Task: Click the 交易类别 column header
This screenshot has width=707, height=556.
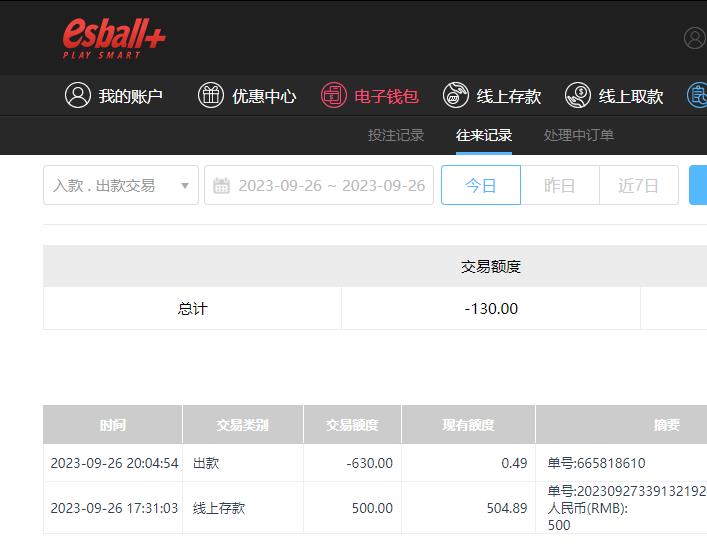Action: tap(243, 425)
